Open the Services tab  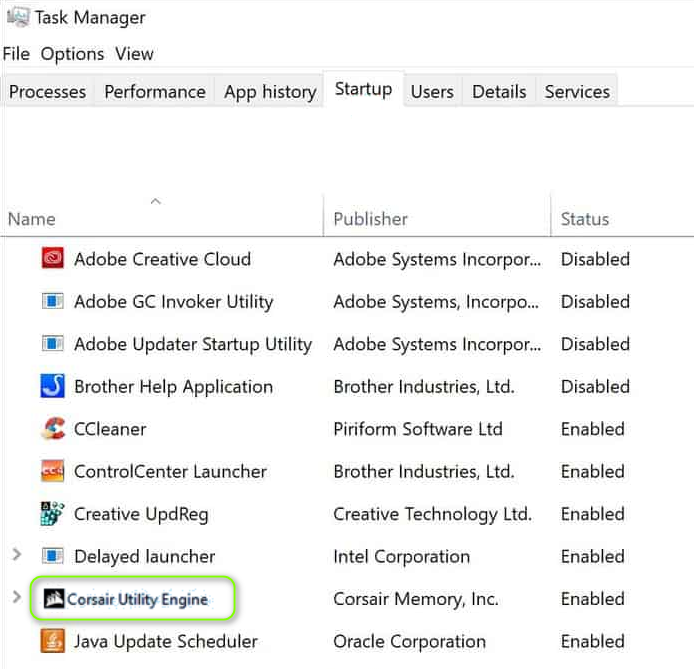(577, 92)
